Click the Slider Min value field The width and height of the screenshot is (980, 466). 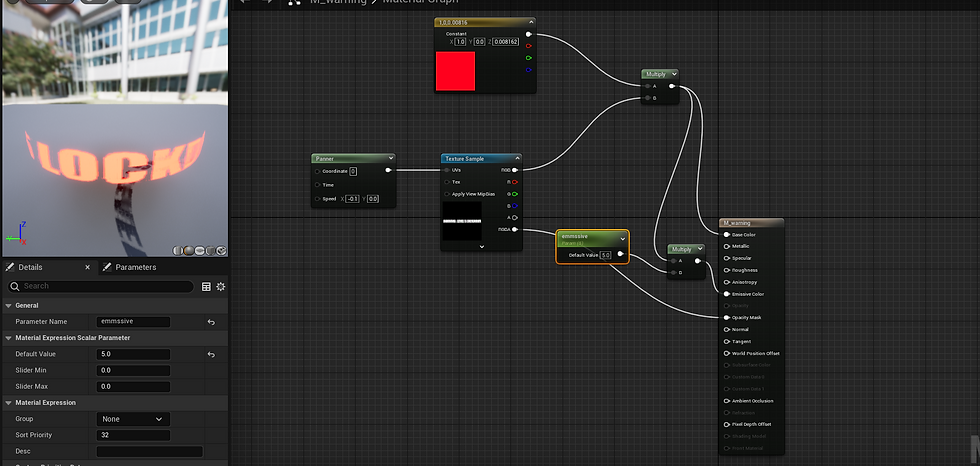[x=133, y=370]
